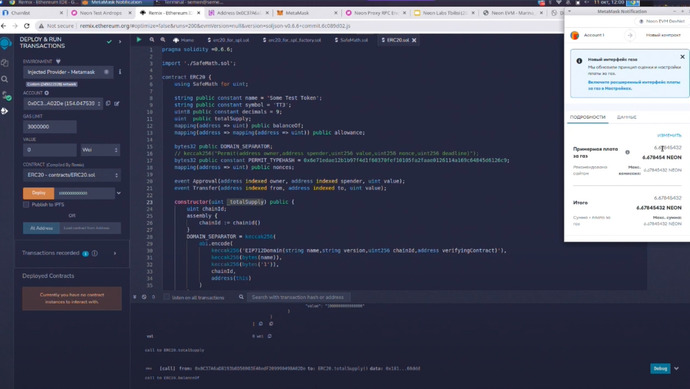Expand the Deploy constructor parameters chevron
Image resolution: width=690 pixels, height=389 pixels.
point(118,193)
